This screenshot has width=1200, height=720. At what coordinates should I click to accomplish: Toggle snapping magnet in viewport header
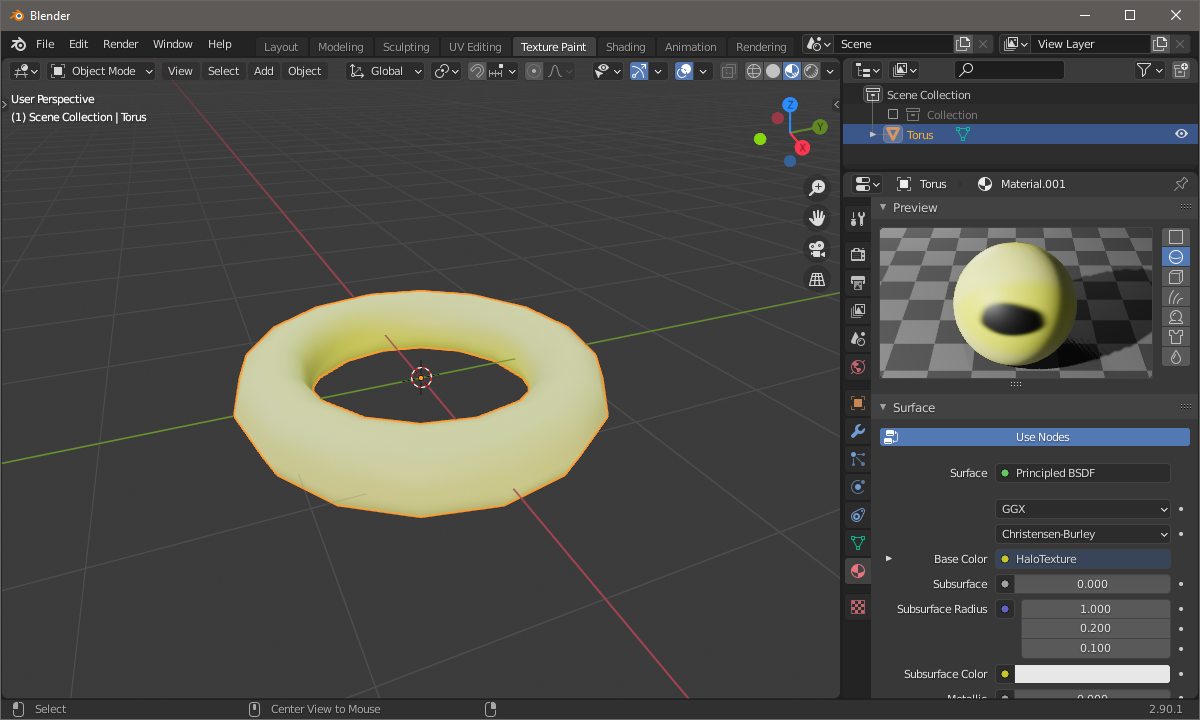[478, 71]
